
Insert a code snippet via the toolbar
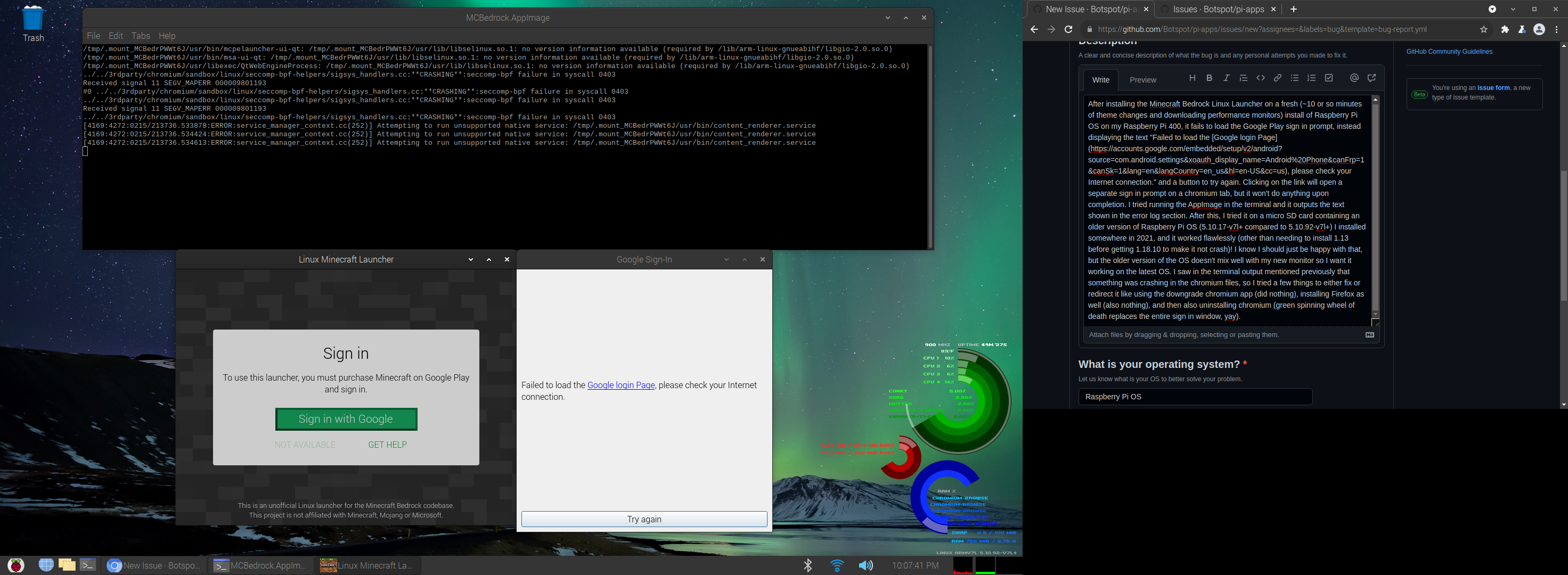pyautogui.click(x=1261, y=78)
